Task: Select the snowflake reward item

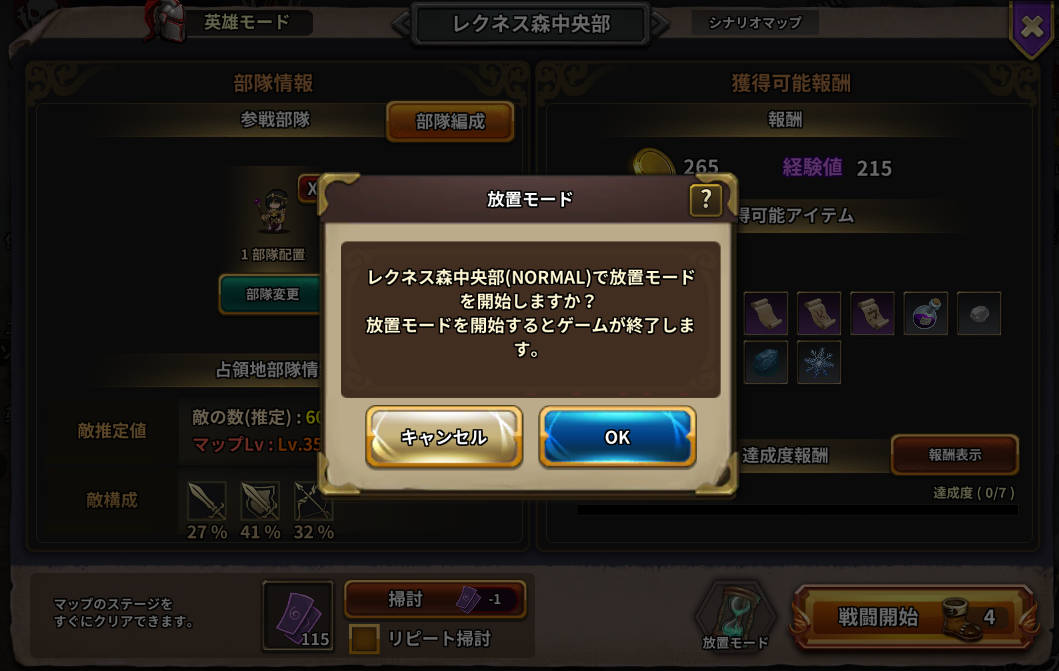Action: pyautogui.click(x=819, y=363)
